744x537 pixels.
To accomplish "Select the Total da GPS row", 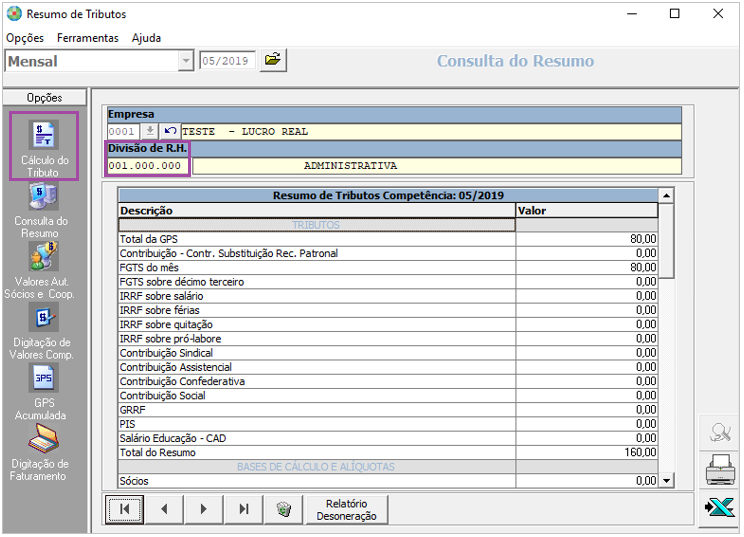I will coord(388,239).
